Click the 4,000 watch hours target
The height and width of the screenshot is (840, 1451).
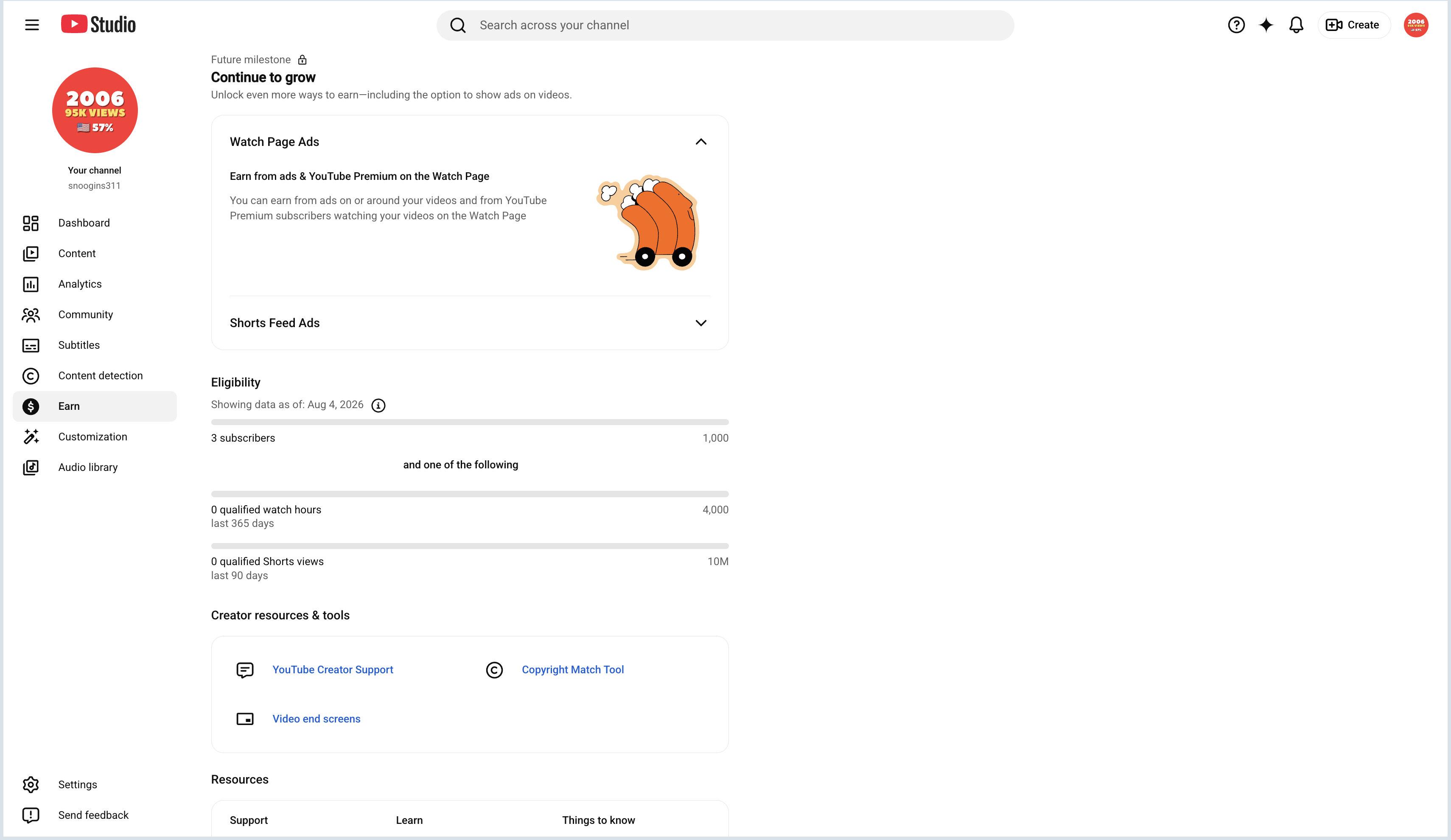[716, 510]
